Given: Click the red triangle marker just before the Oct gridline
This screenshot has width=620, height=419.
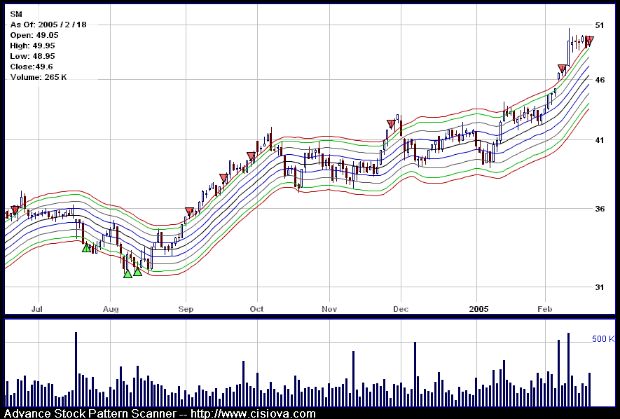Looking at the screenshot, I should (251, 156).
